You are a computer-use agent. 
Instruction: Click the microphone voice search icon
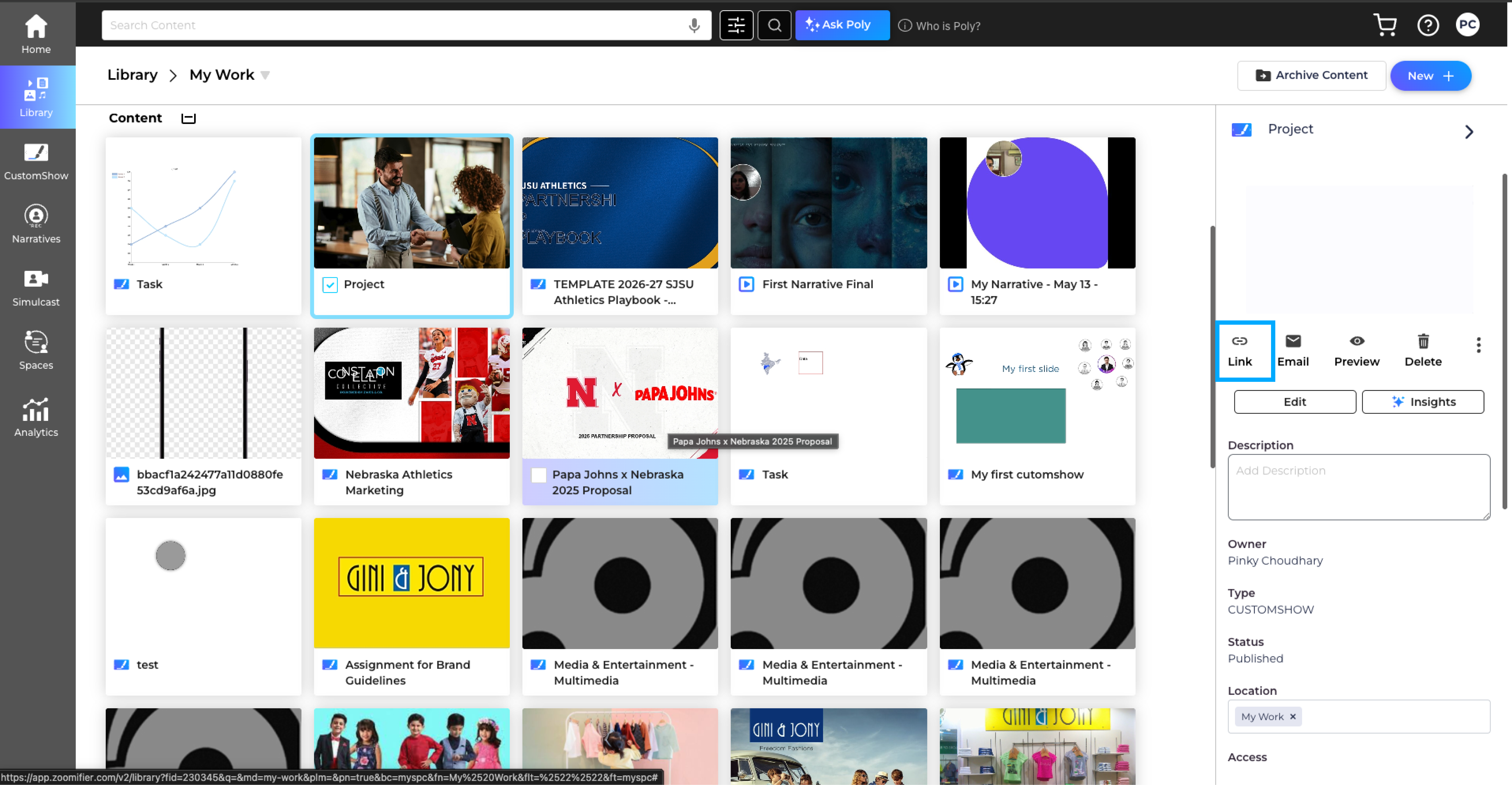(x=694, y=25)
